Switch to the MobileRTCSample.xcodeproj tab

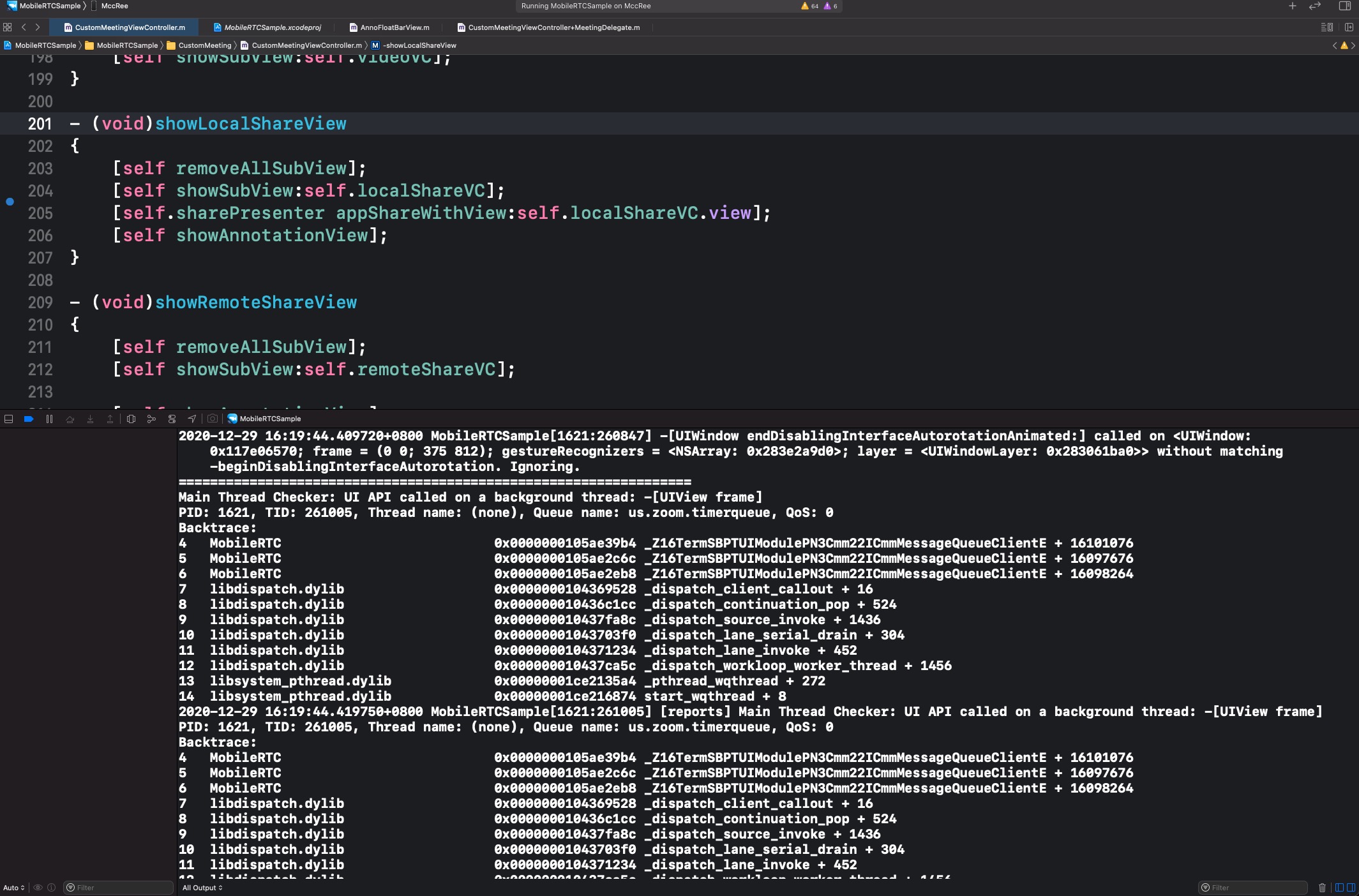point(267,27)
